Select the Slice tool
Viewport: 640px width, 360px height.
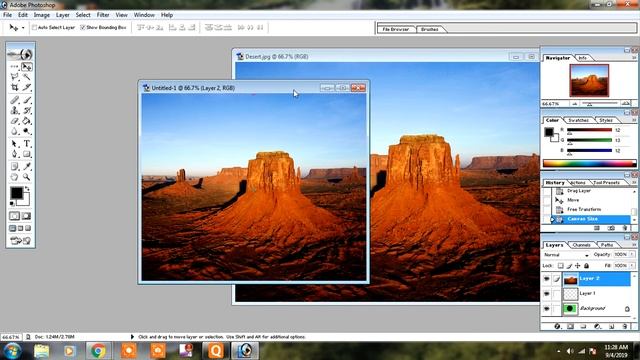tap(27, 87)
